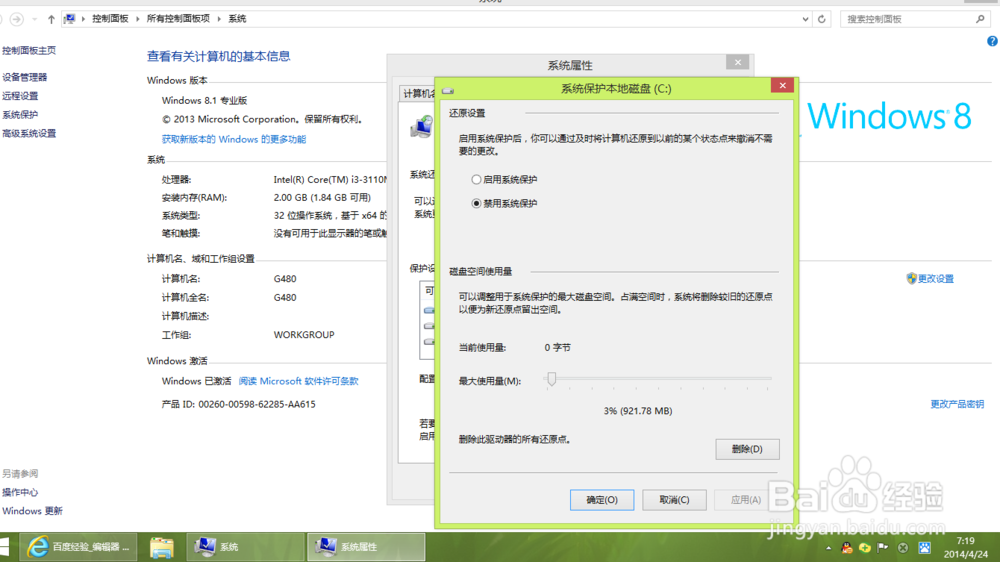Expand chevron before 所有控制面板项 breadcrumb
Viewport: 1000px width, 562px height.
(x=138, y=19)
